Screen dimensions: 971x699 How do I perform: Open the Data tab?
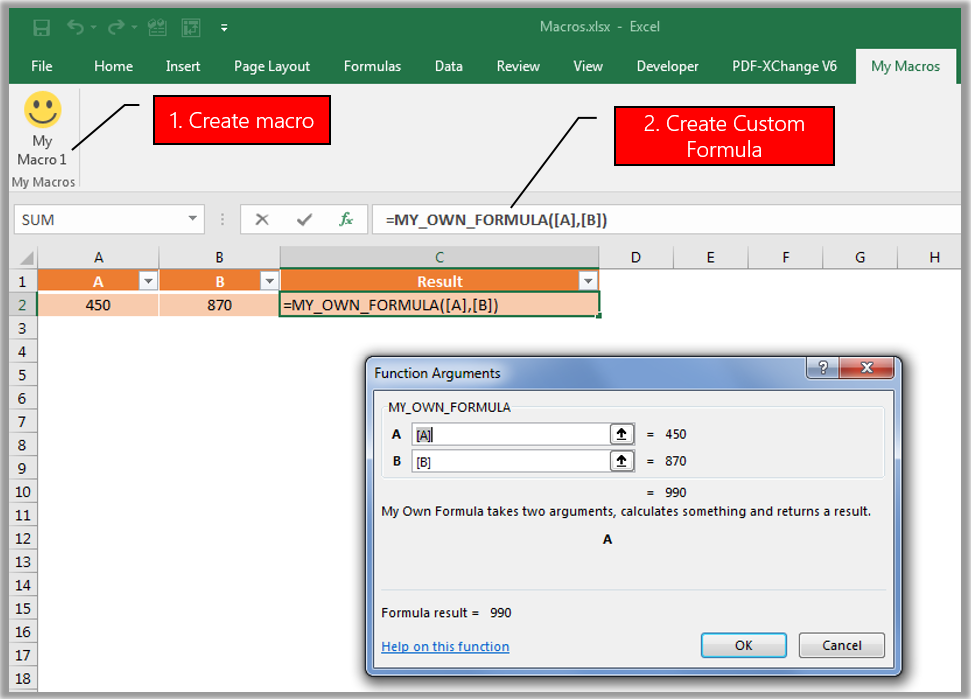click(x=448, y=66)
